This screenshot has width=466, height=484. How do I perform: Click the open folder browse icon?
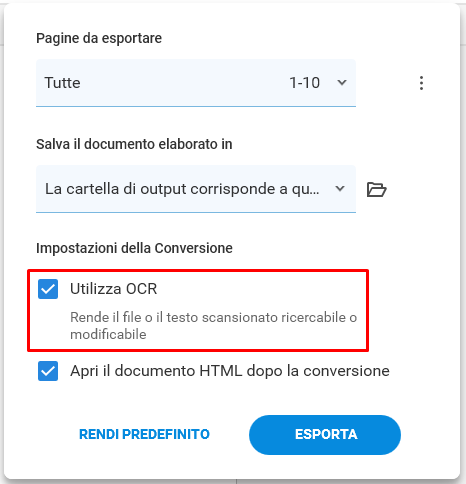376,190
